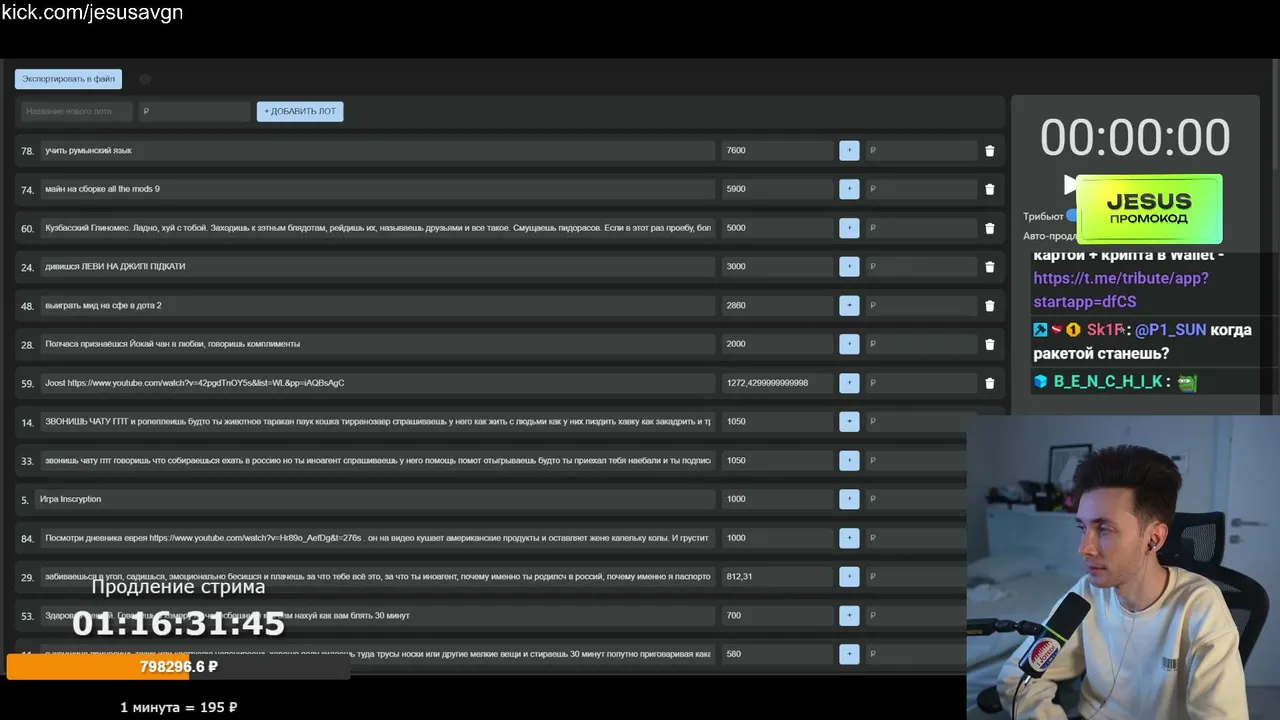Screen dimensions: 1280x720
Task: Edit the price field showing 580
Action: coord(777,654)
